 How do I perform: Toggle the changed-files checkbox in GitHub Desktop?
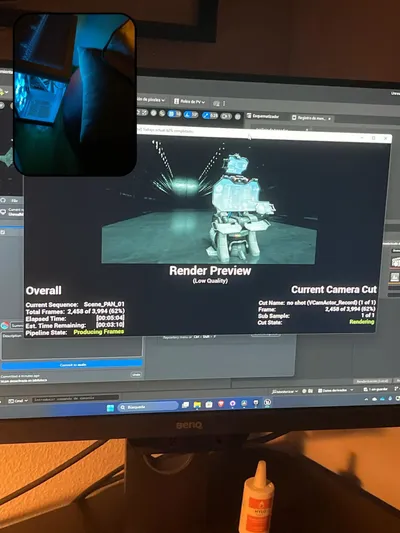(3, 232)
